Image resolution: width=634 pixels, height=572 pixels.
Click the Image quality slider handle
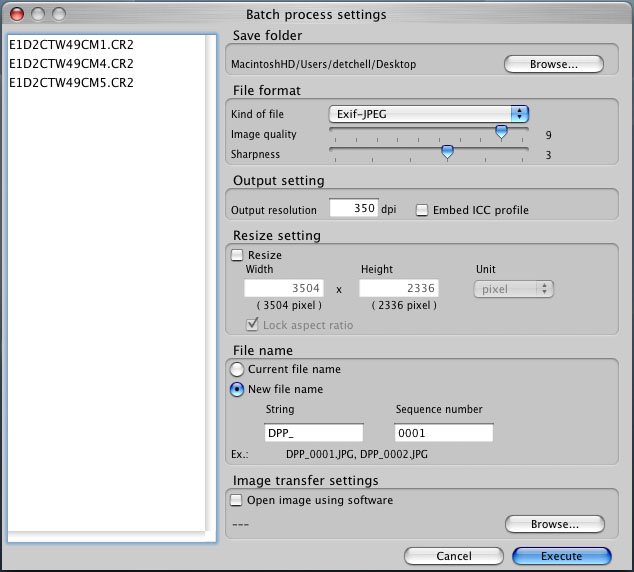501,132
